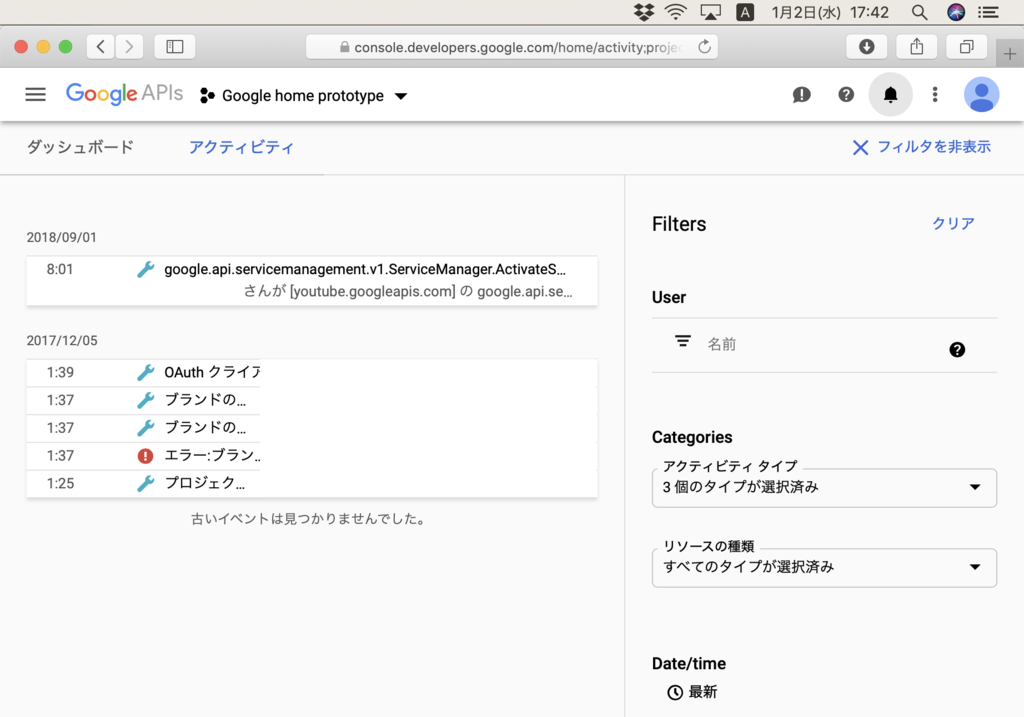Click the wrench icon on the ServiceManager activity entry
Image resolution: width=1024 pixels, height=717 pixels.
pyautogui.click(x=145, y=268)
